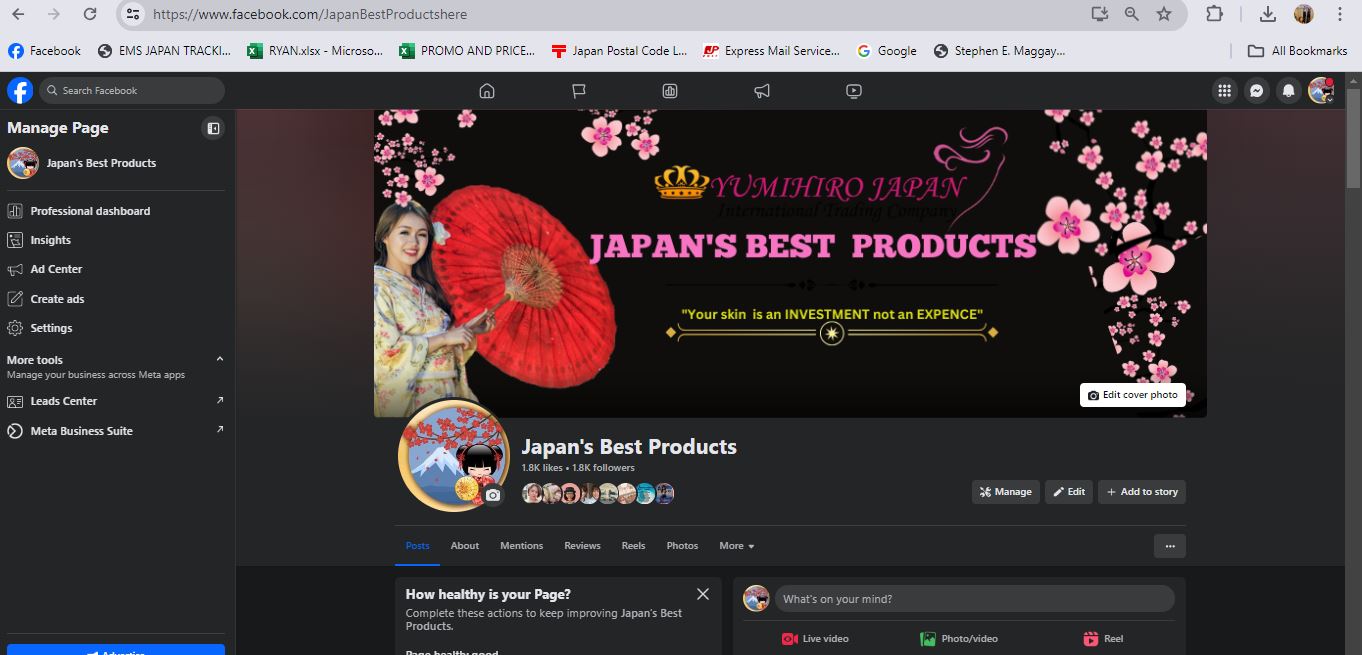Open the Pages flag icon
The width and height of the screenshot is (1362, 655).
tap(578, 91)
